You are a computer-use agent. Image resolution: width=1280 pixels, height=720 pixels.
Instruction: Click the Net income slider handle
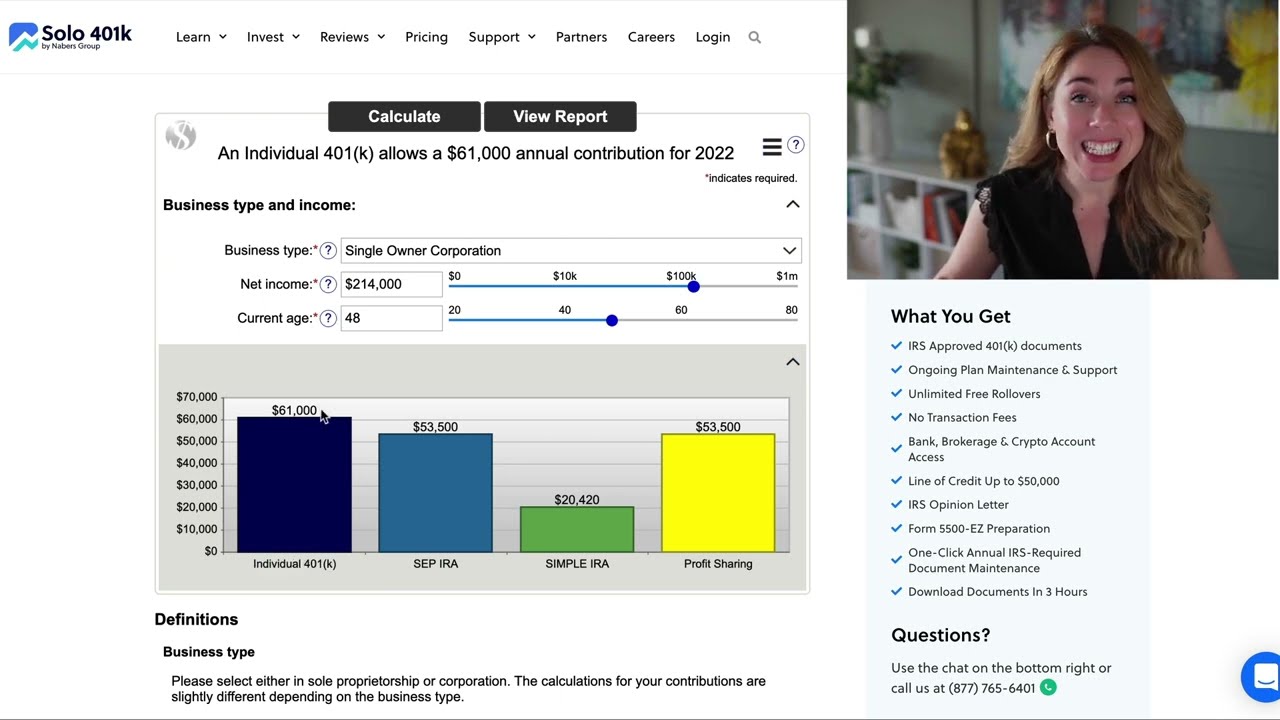(x=694, y=287)
